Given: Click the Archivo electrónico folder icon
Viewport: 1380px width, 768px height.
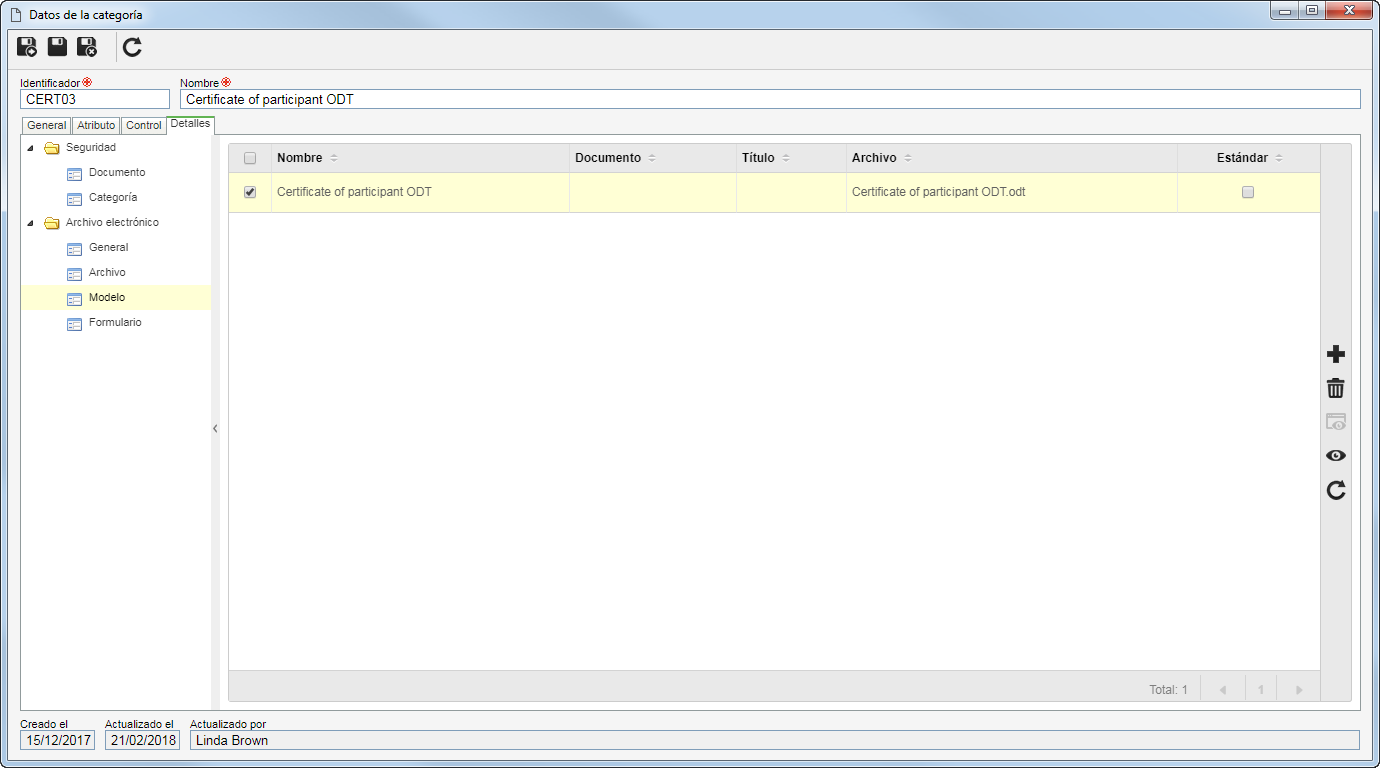Looking at the screenshot, I should [52, 223].
